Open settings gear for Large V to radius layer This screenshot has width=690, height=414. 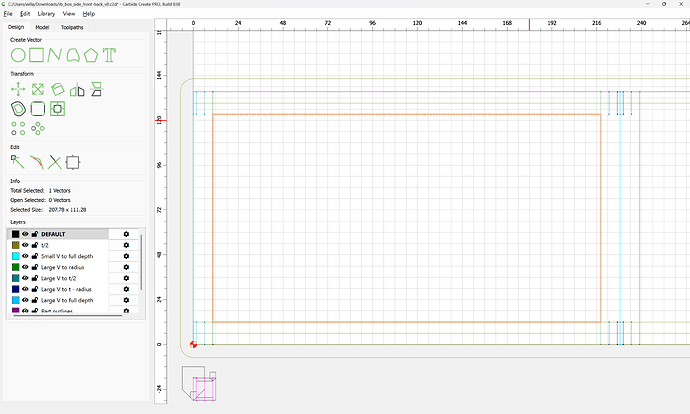tap(126, 267)
